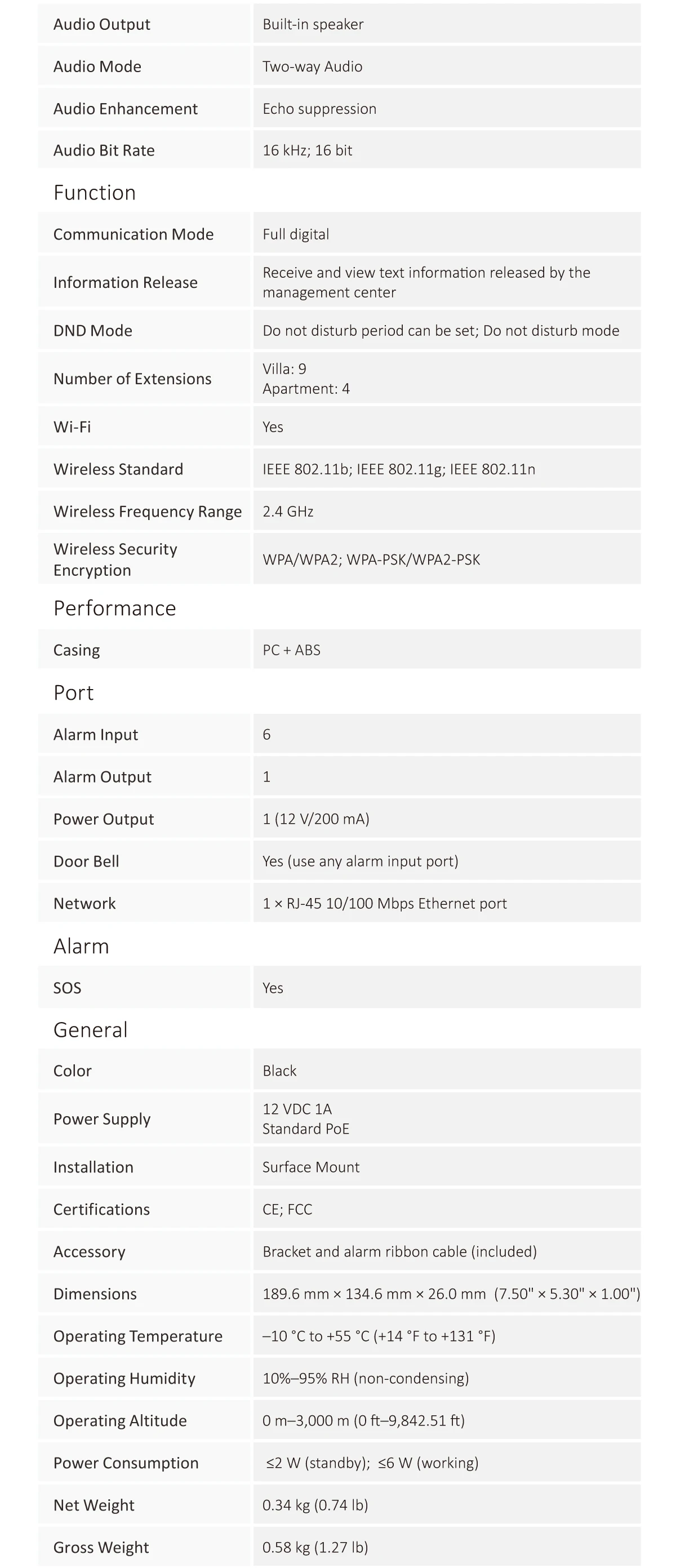The width and height of the screenshot is (676, 1568).
Task: Select the RJ-45 Ethernet port value
Action: [x=384, y=903]
